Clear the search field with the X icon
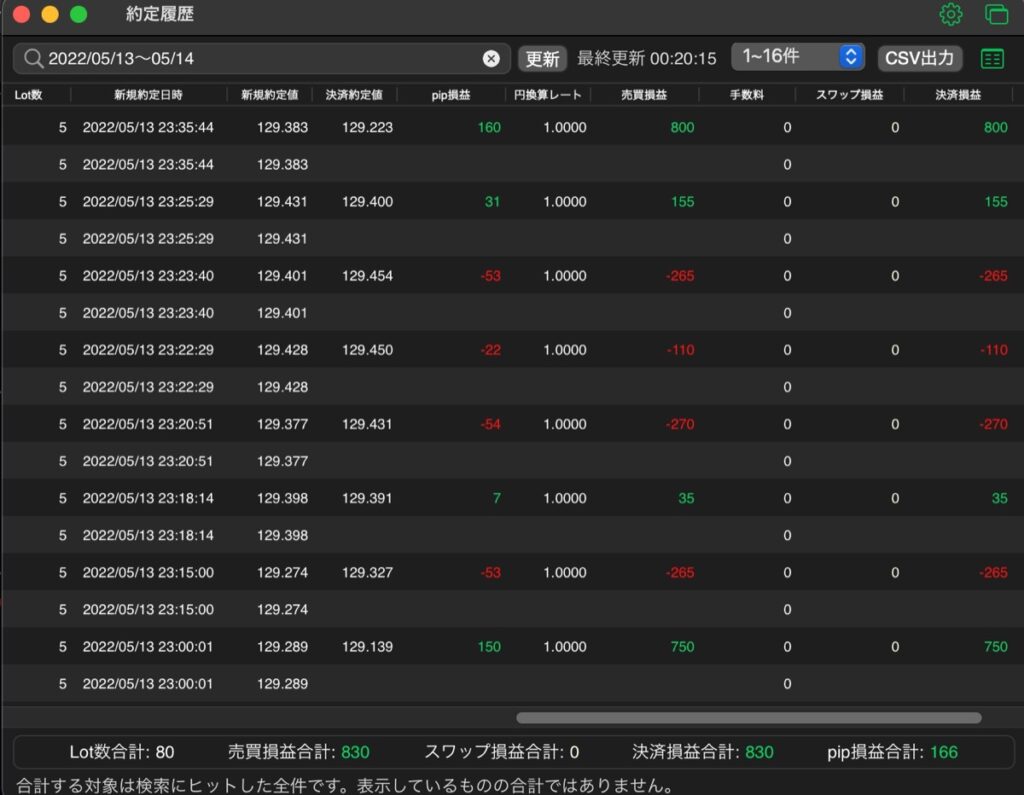Viewport: 1024px width, 795px height. coord(491,59)
